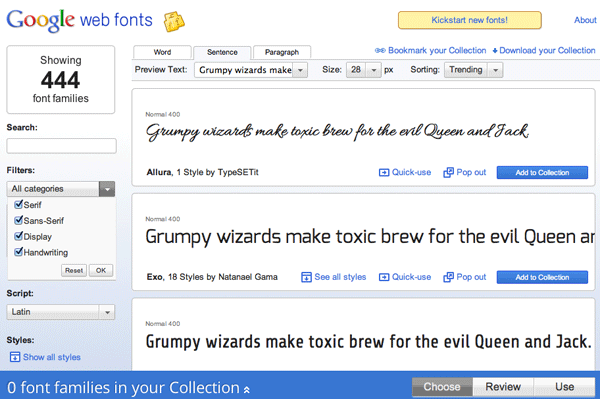Click the Quick-use icon for Allura font
600x399 pixels.
click(384, 173)
